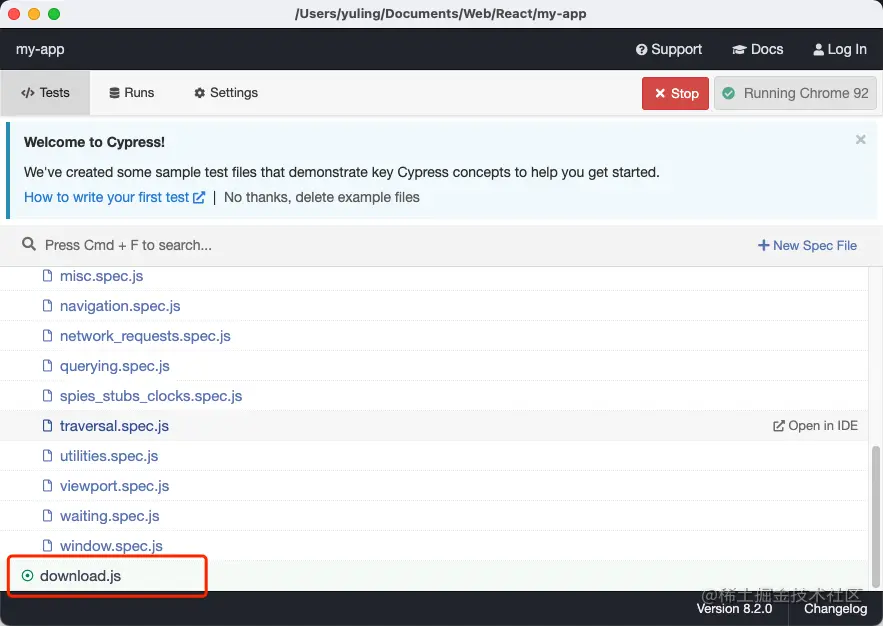Viewport: 883px width, 626px height.
Task: Click the file icon beside spies_stubs_clocks.spec.js
Action: (48, 395)
